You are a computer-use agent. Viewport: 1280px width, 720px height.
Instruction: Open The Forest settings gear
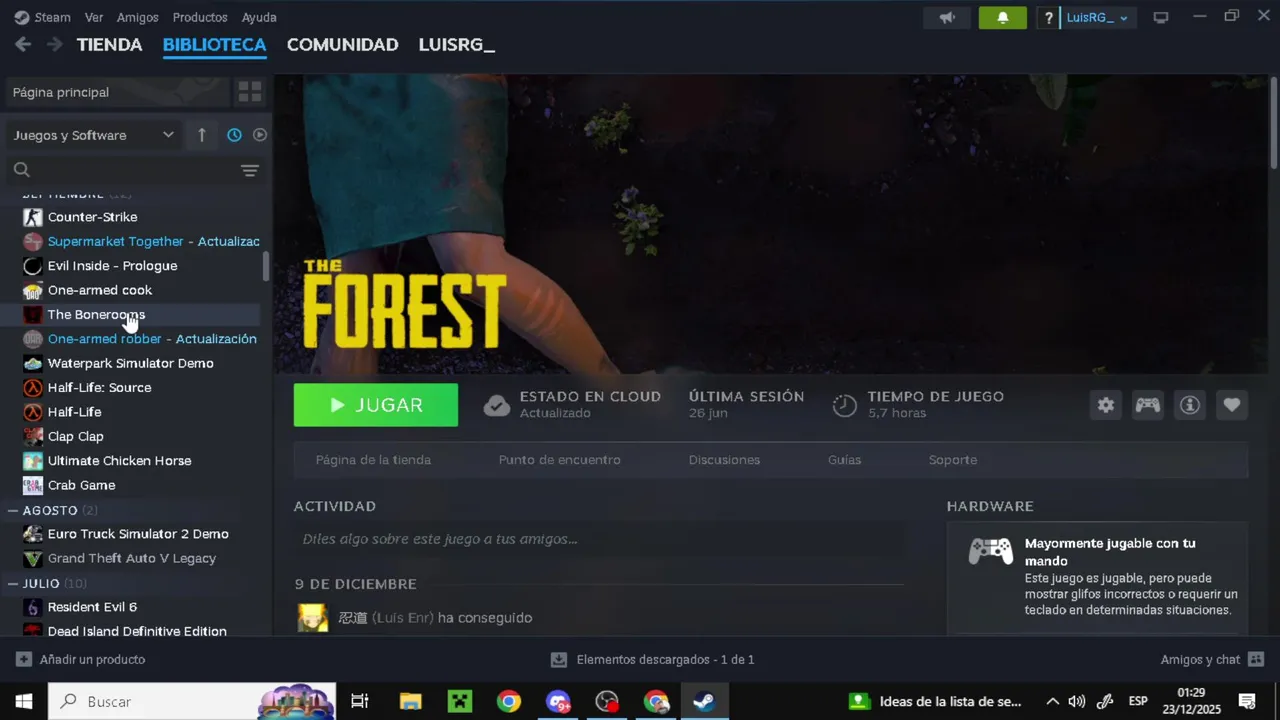1105,405
